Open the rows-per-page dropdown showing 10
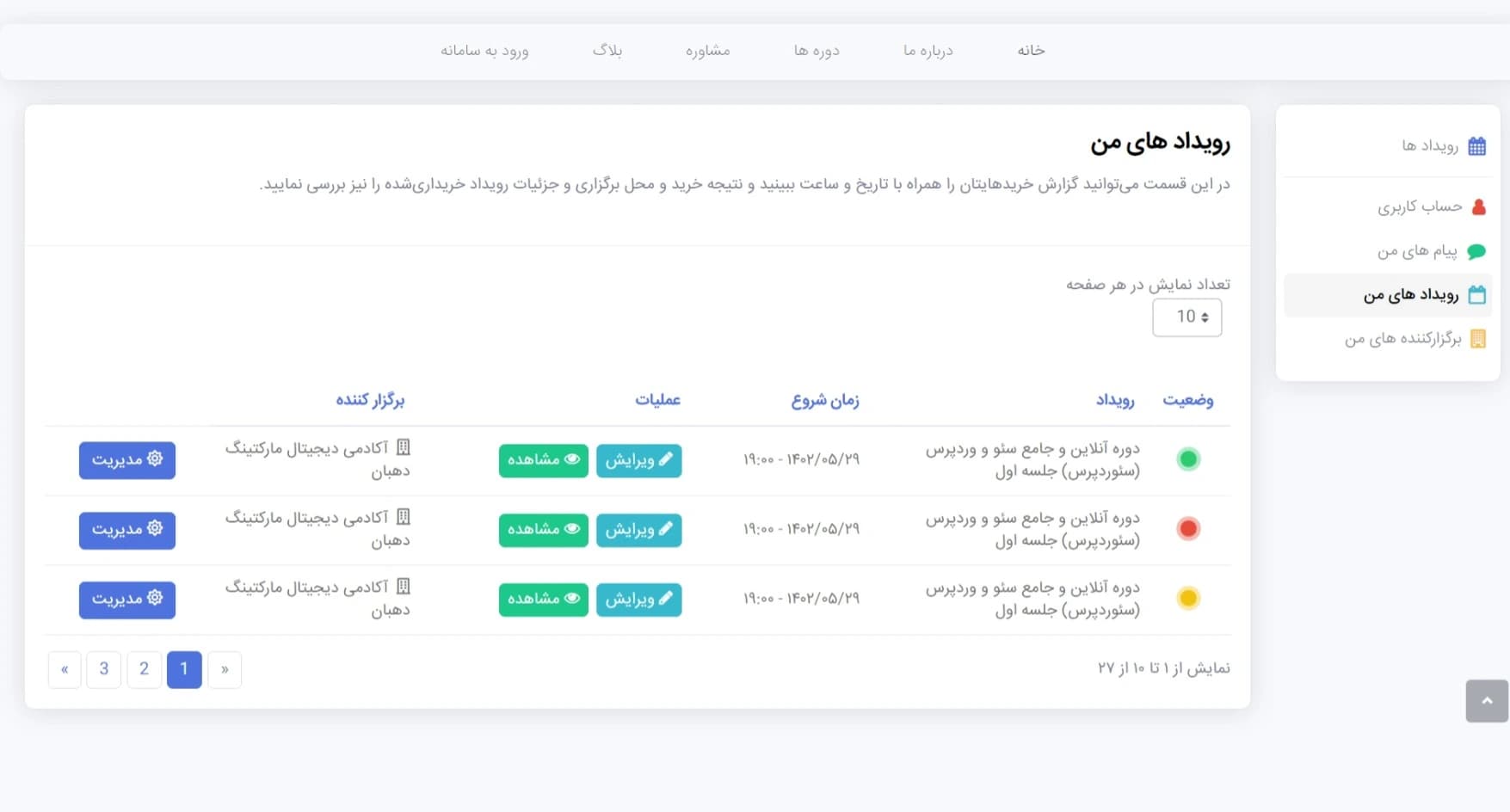The height and width of the screenshot is (812, 1510). (1186, 317)
